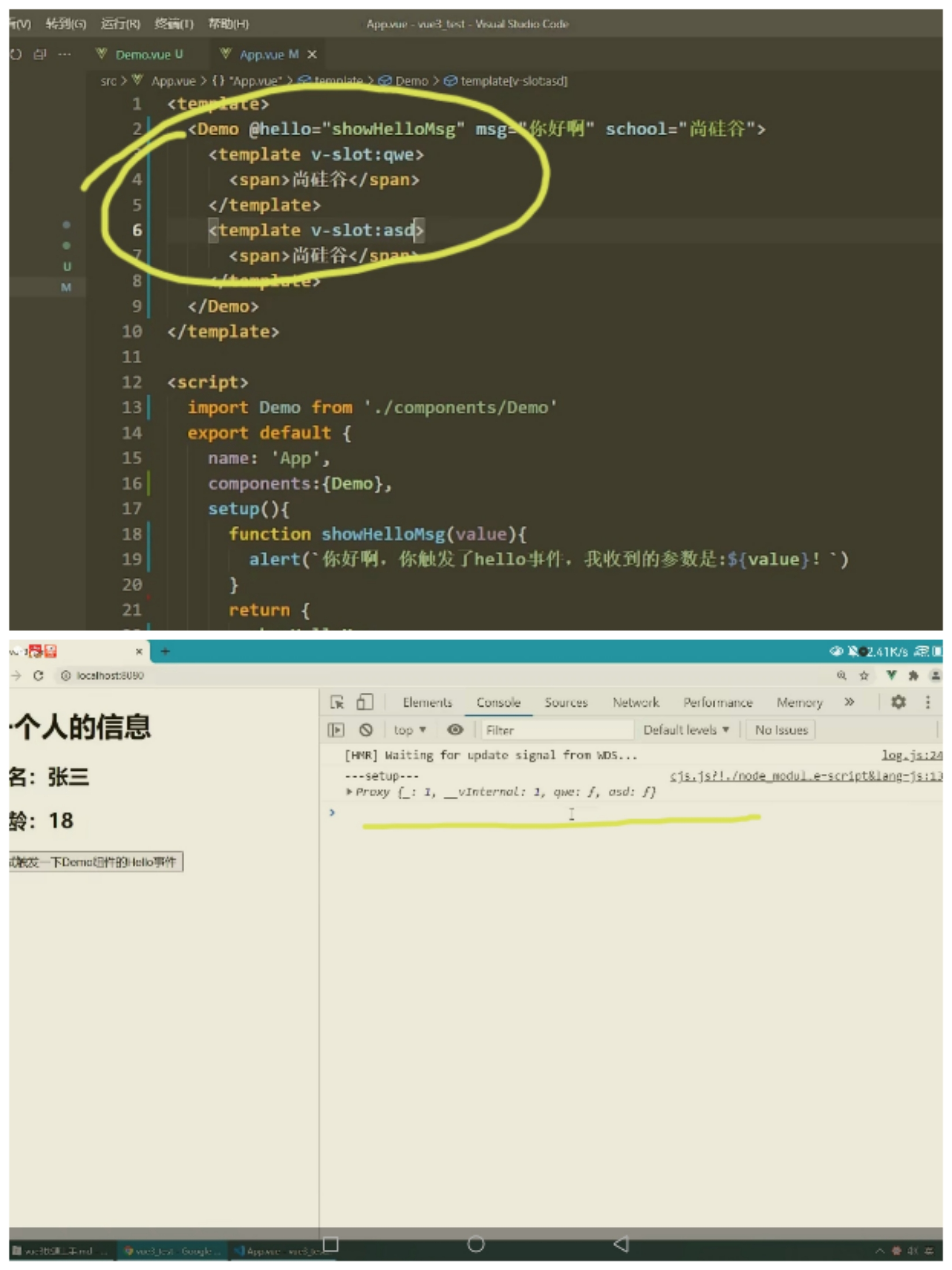
Task: Expand the Proxy object in console
Action: [x=349, y=792]
